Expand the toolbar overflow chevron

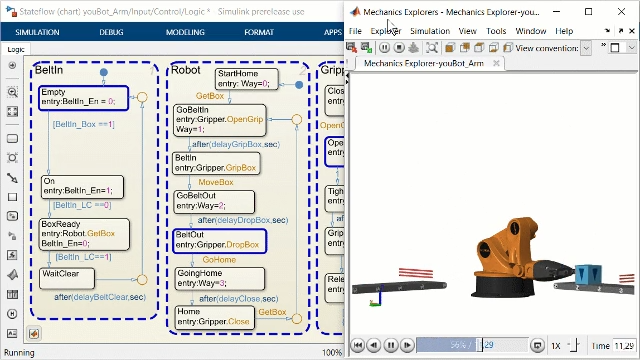point(603,45)
